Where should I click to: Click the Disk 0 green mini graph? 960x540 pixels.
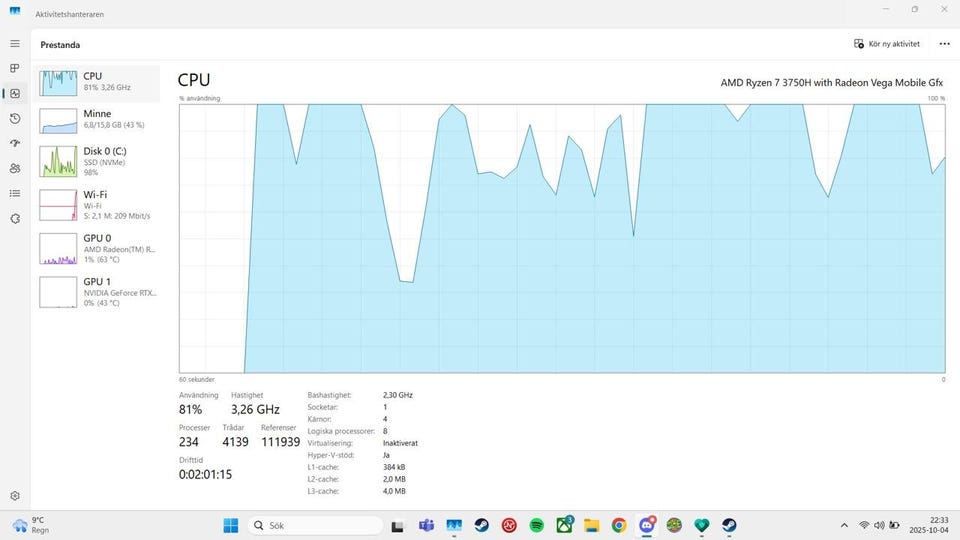click(58, 161)
